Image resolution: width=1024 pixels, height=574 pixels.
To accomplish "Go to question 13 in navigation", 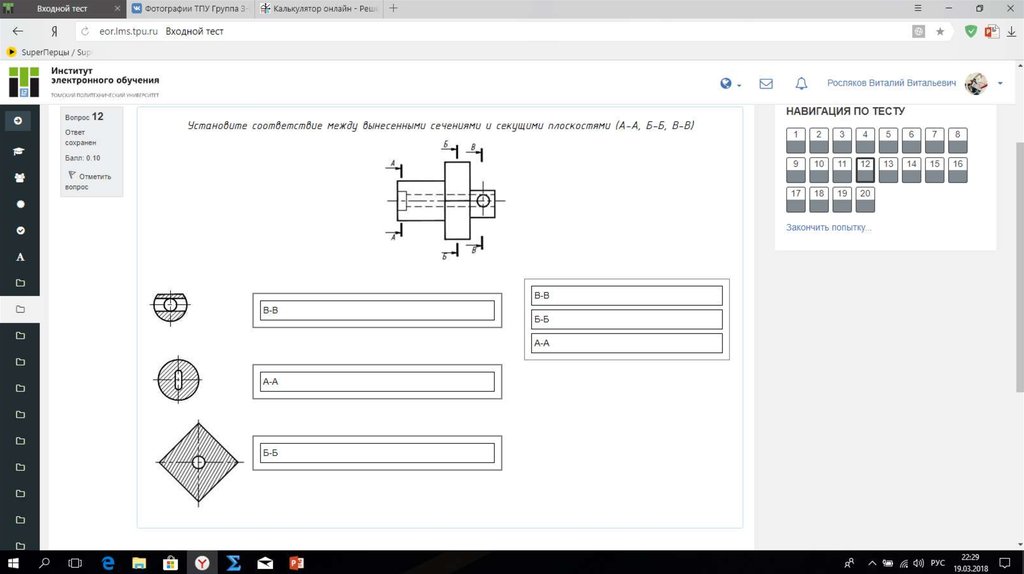I will 888,170.
